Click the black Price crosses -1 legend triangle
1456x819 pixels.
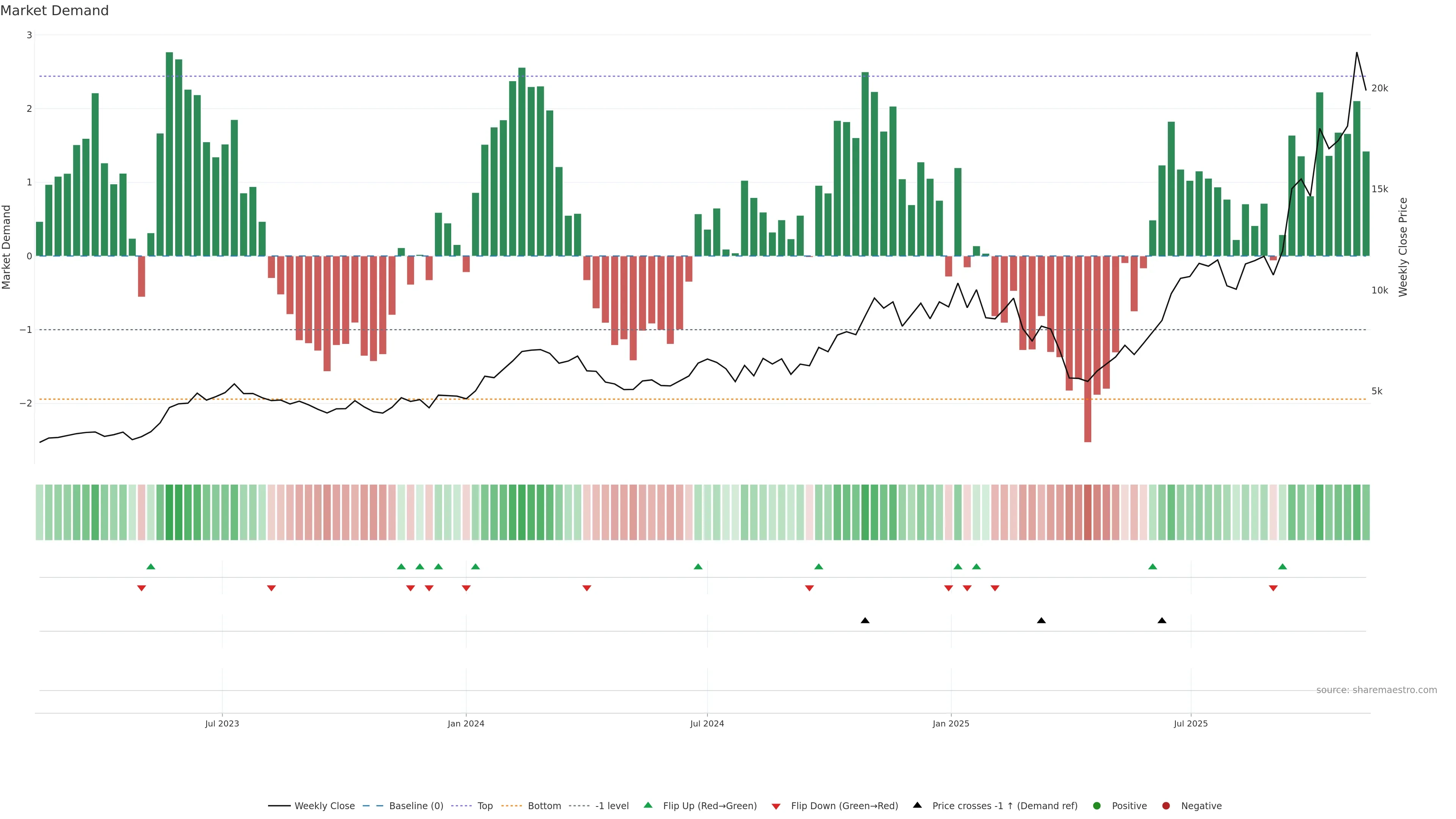point(917,805)
